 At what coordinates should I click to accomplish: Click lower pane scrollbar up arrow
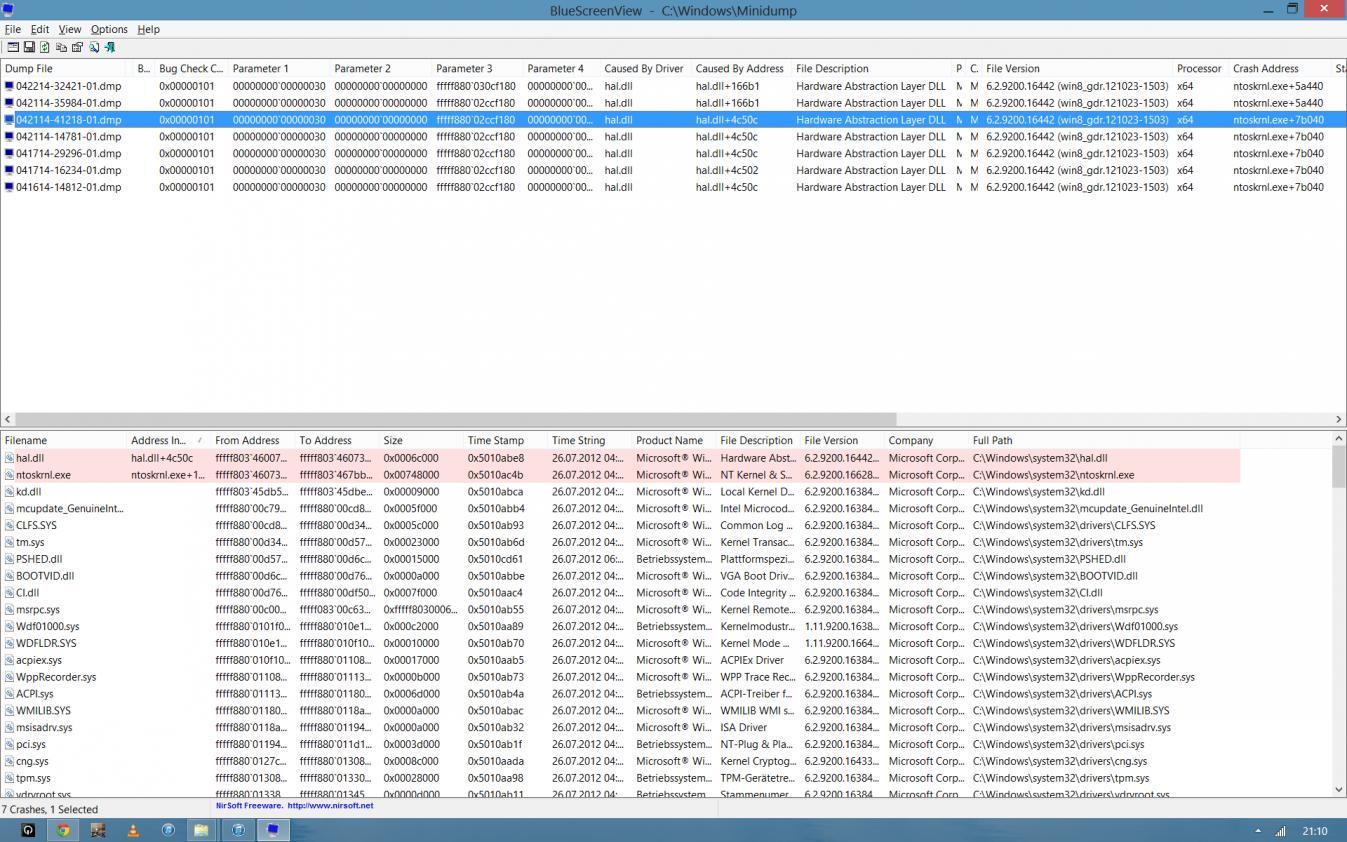1339,438
